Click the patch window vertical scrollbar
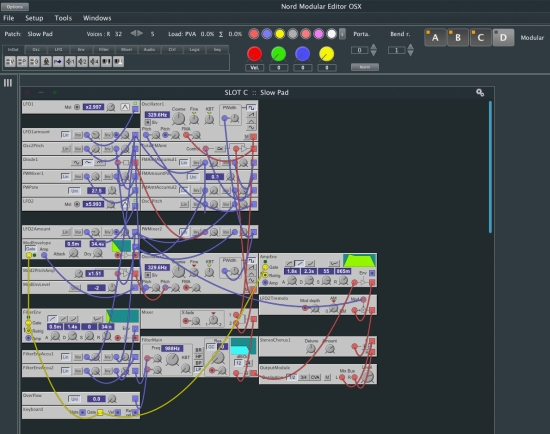Screen dimensions: 550x434 pos(490,167)
